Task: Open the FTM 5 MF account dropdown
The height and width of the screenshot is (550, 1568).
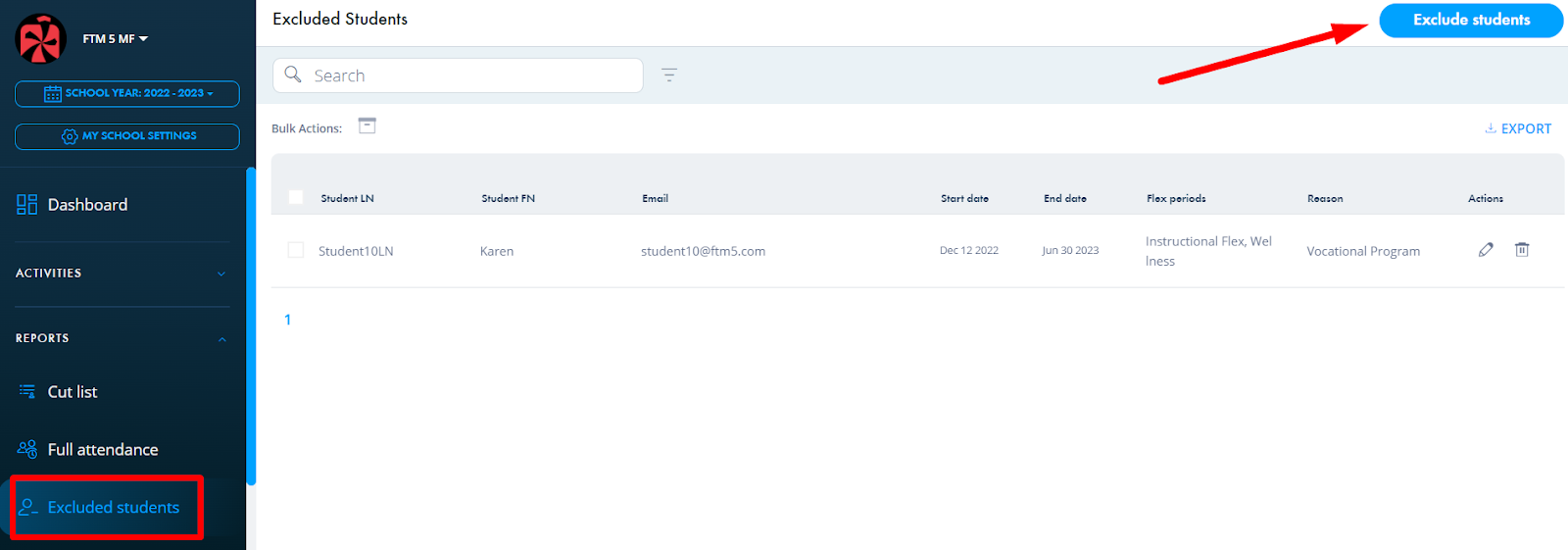Action: click(x=116, y=39)
